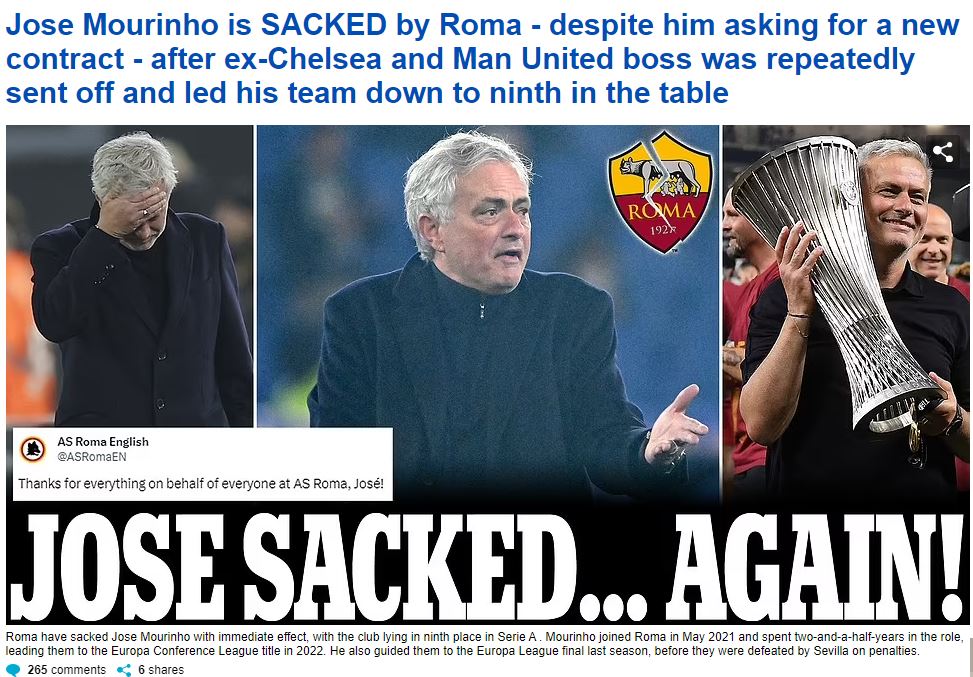The width and height of the screenshot is (973, 677).
Task: Click the AS Roma English account name
Action: pyautogui.click(x=103, y=442)
